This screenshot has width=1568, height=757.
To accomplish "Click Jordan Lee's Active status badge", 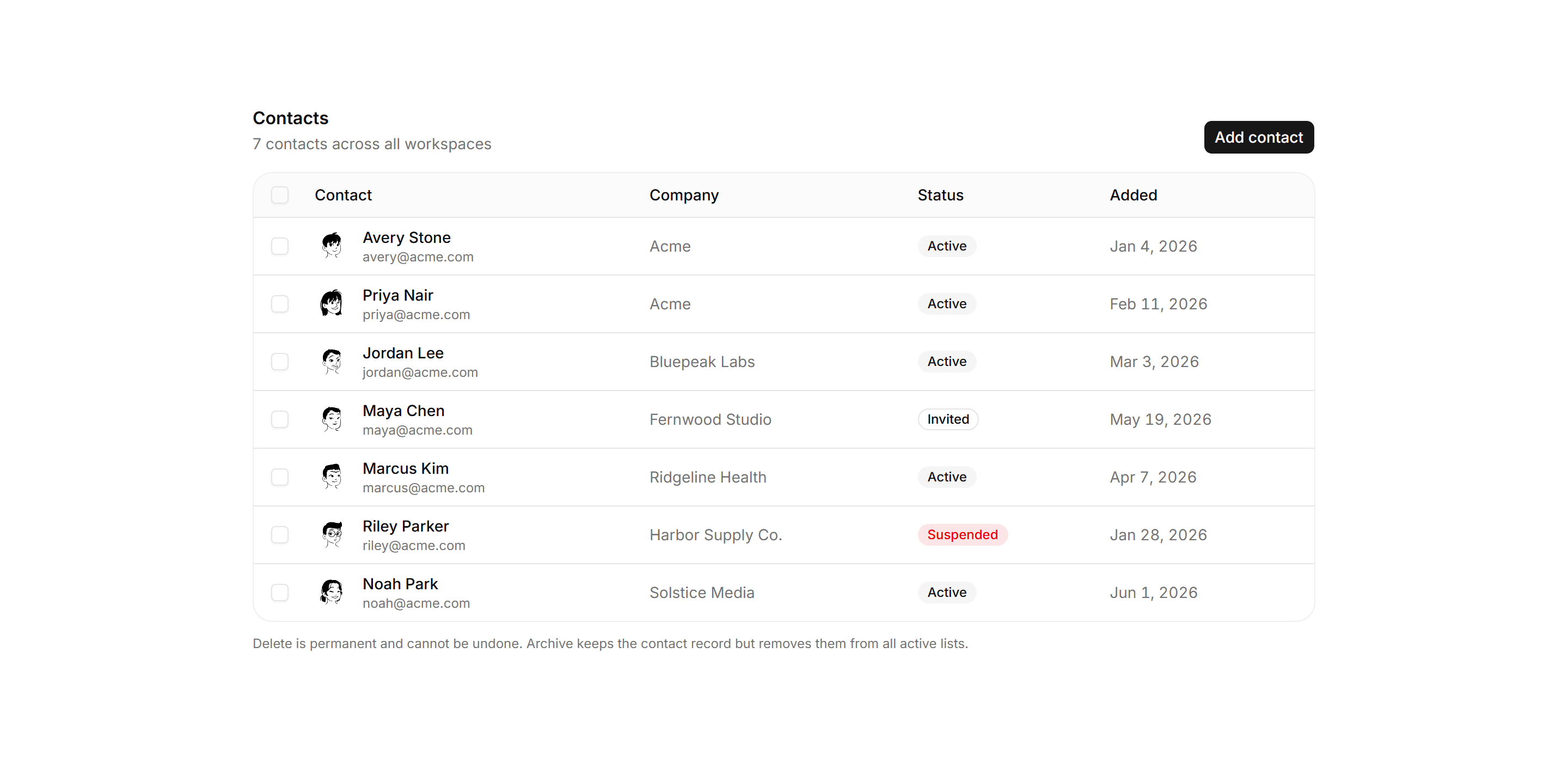I will tap(947, 362).
